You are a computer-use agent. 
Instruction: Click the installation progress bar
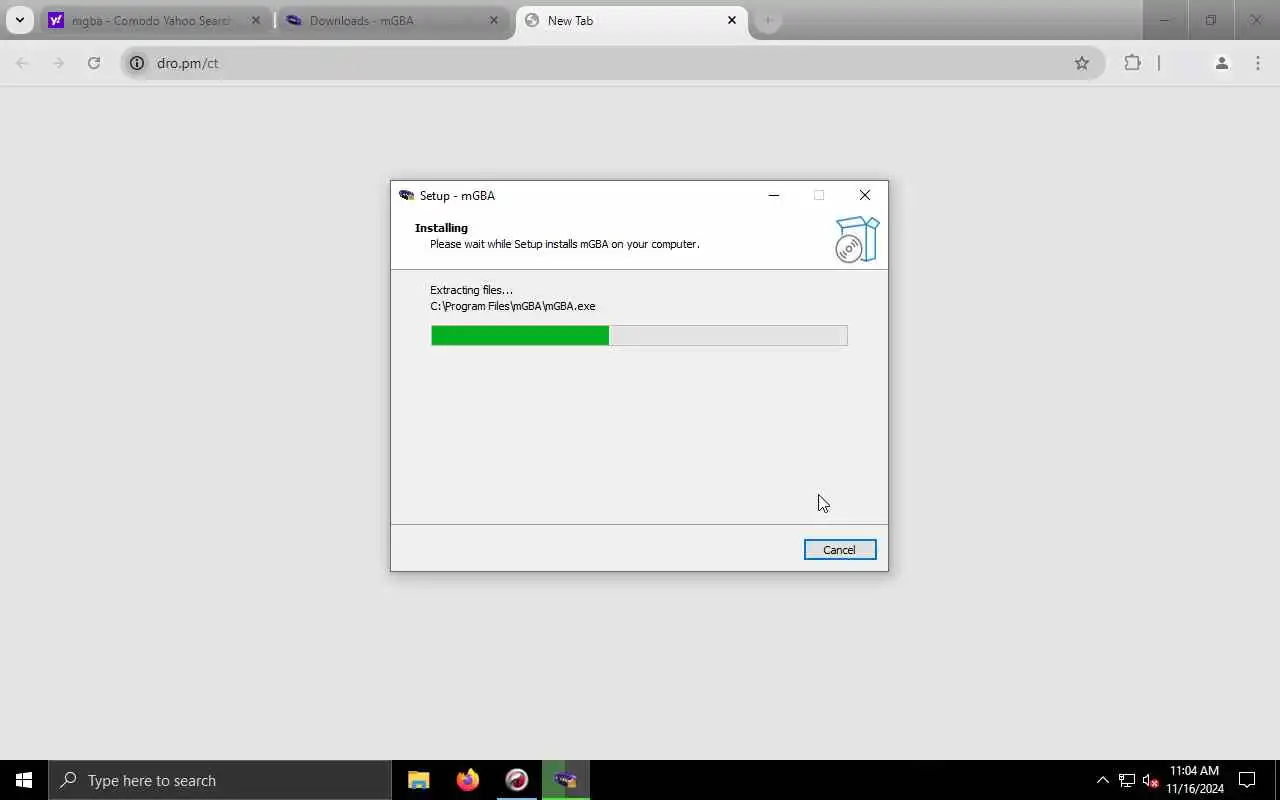639,336
